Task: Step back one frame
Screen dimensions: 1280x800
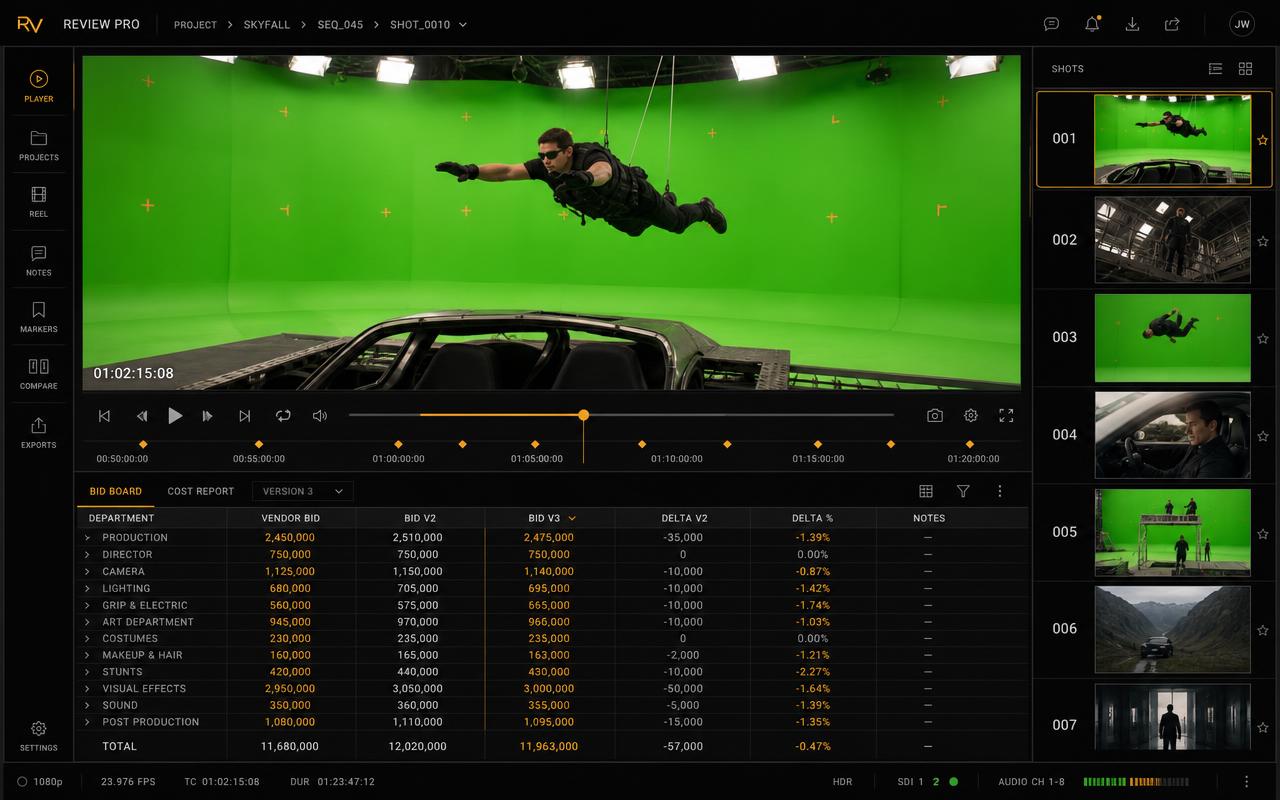Action: click(142, 416)
